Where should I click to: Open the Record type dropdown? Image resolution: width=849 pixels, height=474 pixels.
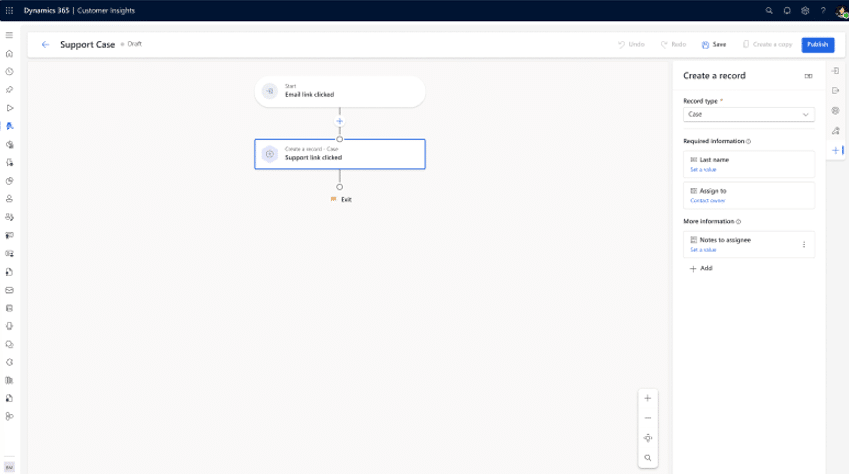pos(749,114)
